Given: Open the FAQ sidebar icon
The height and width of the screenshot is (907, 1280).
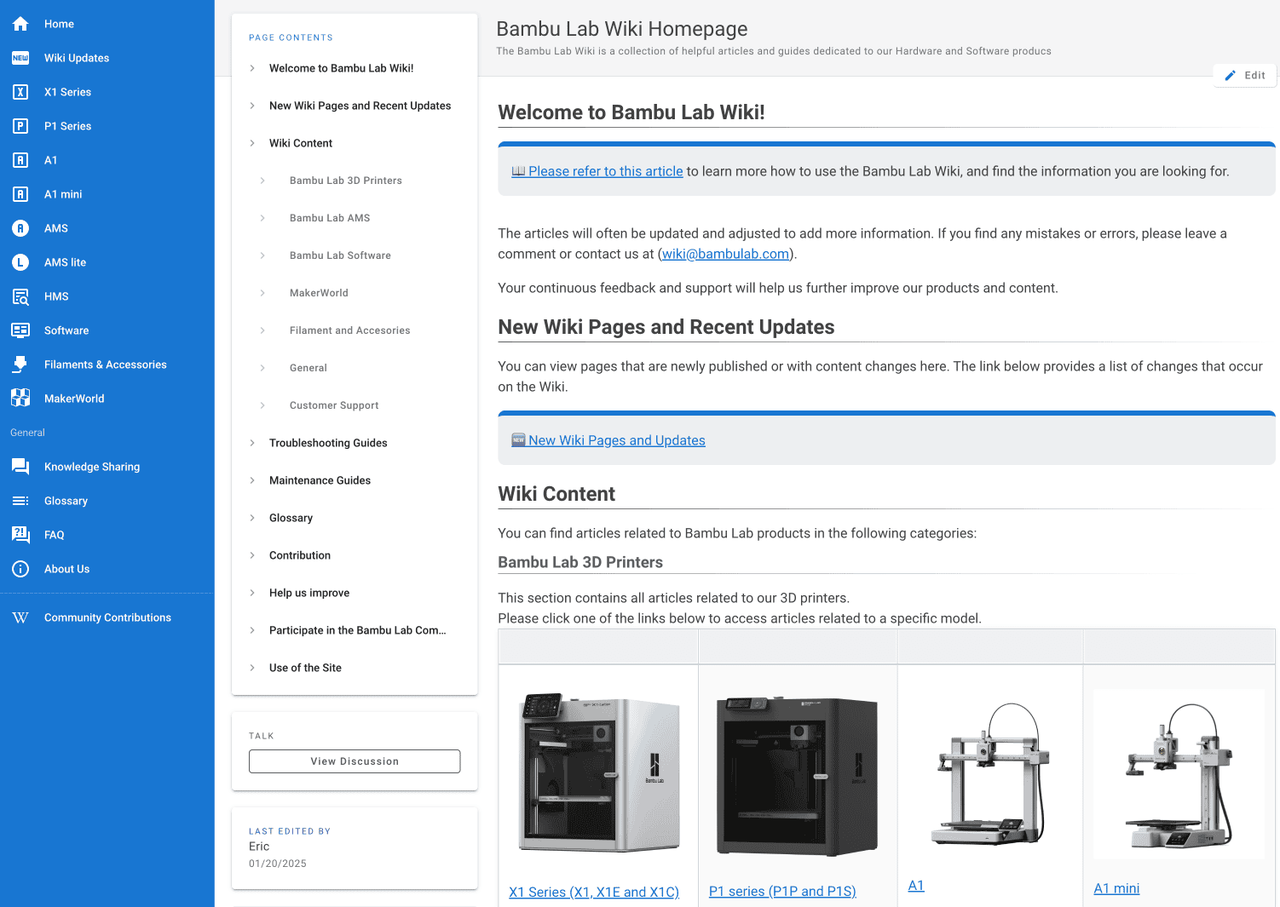Looking at the screenshot, I should click(x=20, y=535).
